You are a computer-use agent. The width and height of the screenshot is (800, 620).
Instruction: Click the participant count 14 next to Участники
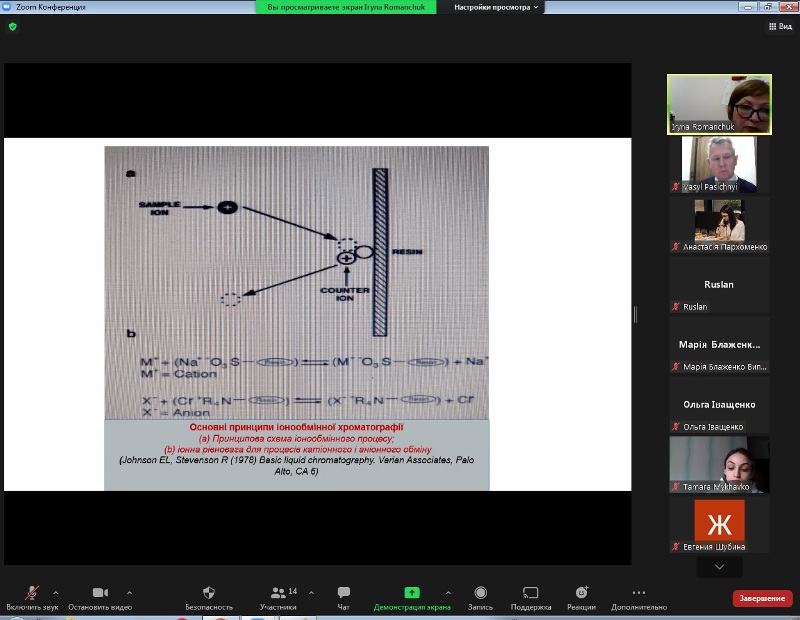coord(292,591)
